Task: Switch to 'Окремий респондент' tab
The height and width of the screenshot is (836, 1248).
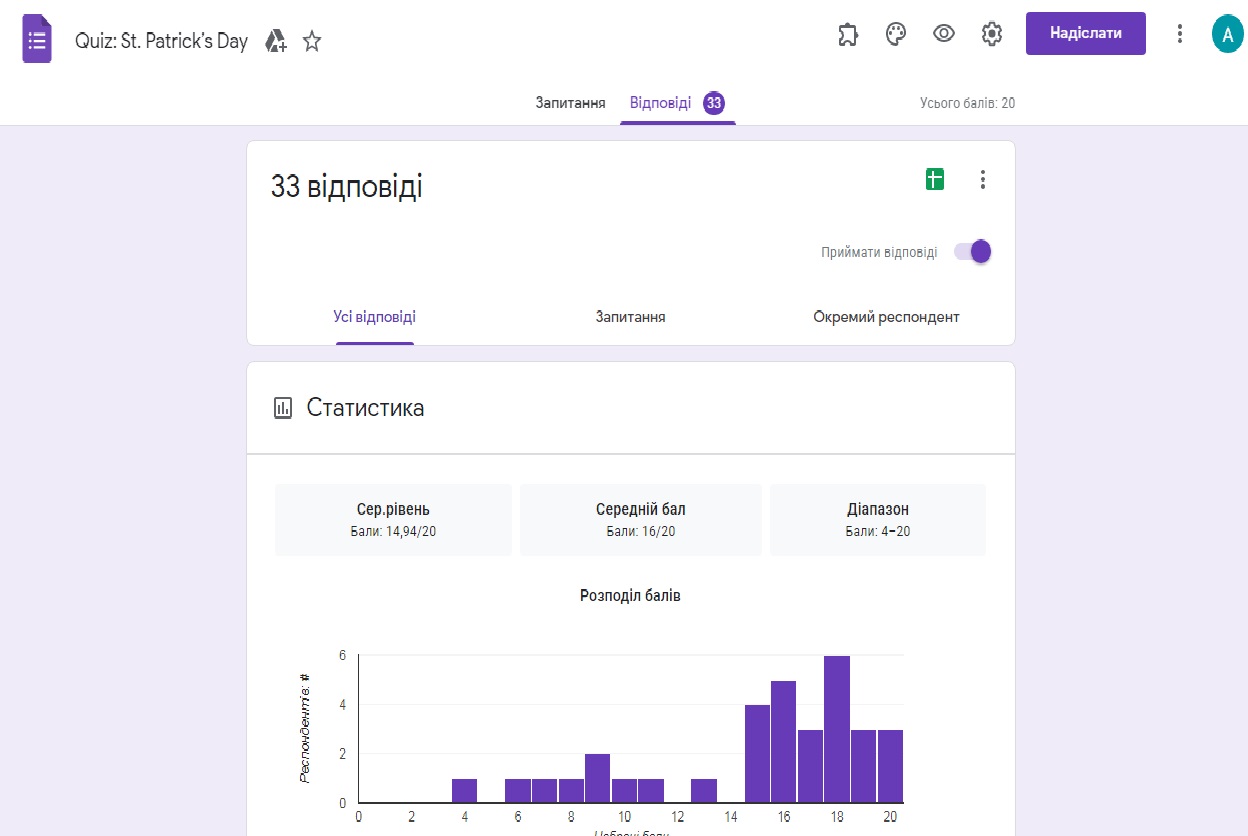Action: pos(886,317)
